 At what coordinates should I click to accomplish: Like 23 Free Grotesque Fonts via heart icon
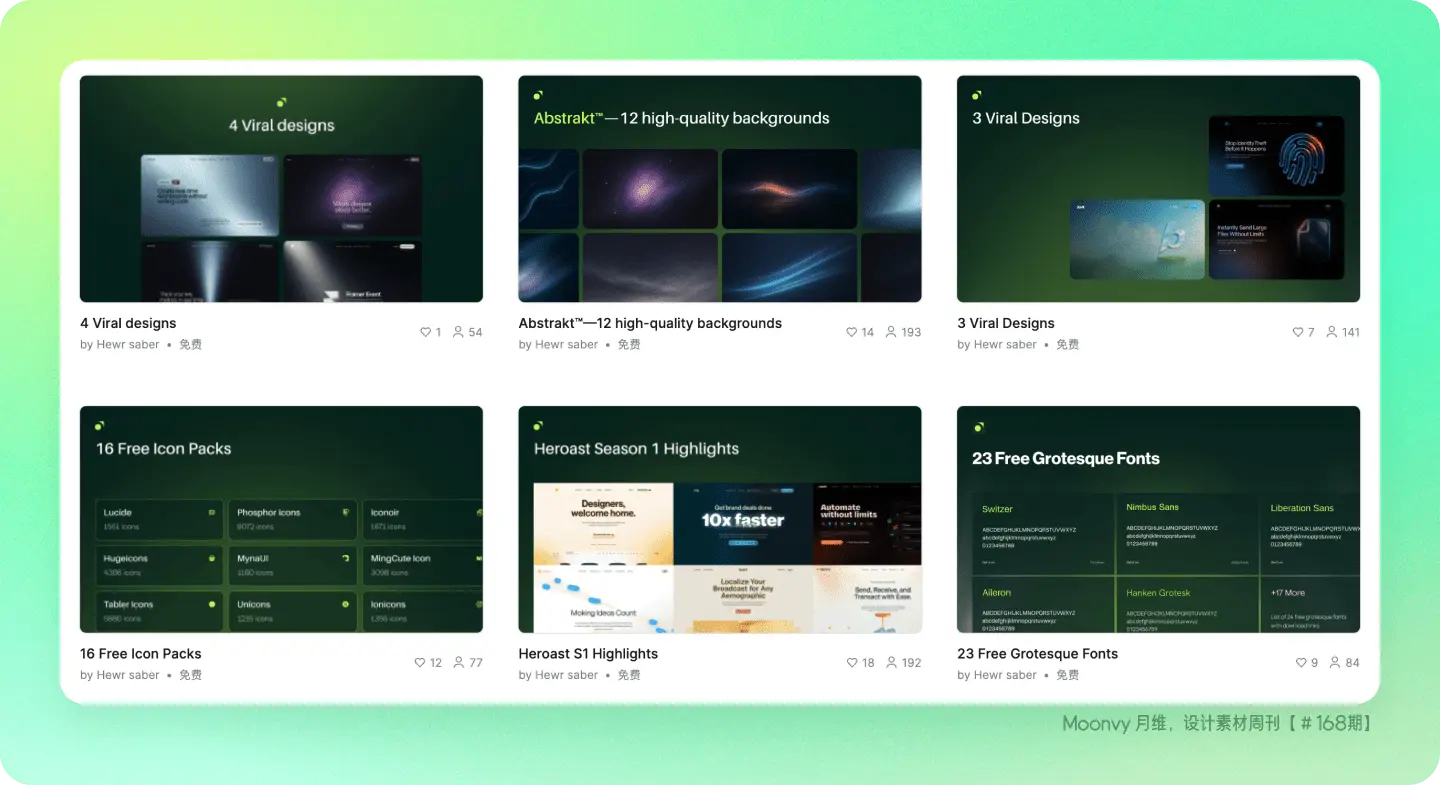(x=1301, y=662)
